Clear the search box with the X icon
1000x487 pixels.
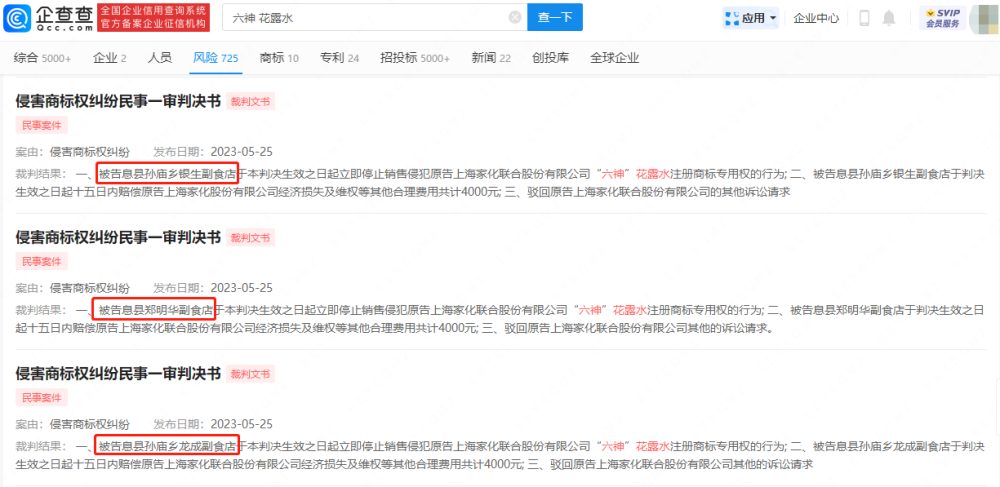click(x=515, y=18)
